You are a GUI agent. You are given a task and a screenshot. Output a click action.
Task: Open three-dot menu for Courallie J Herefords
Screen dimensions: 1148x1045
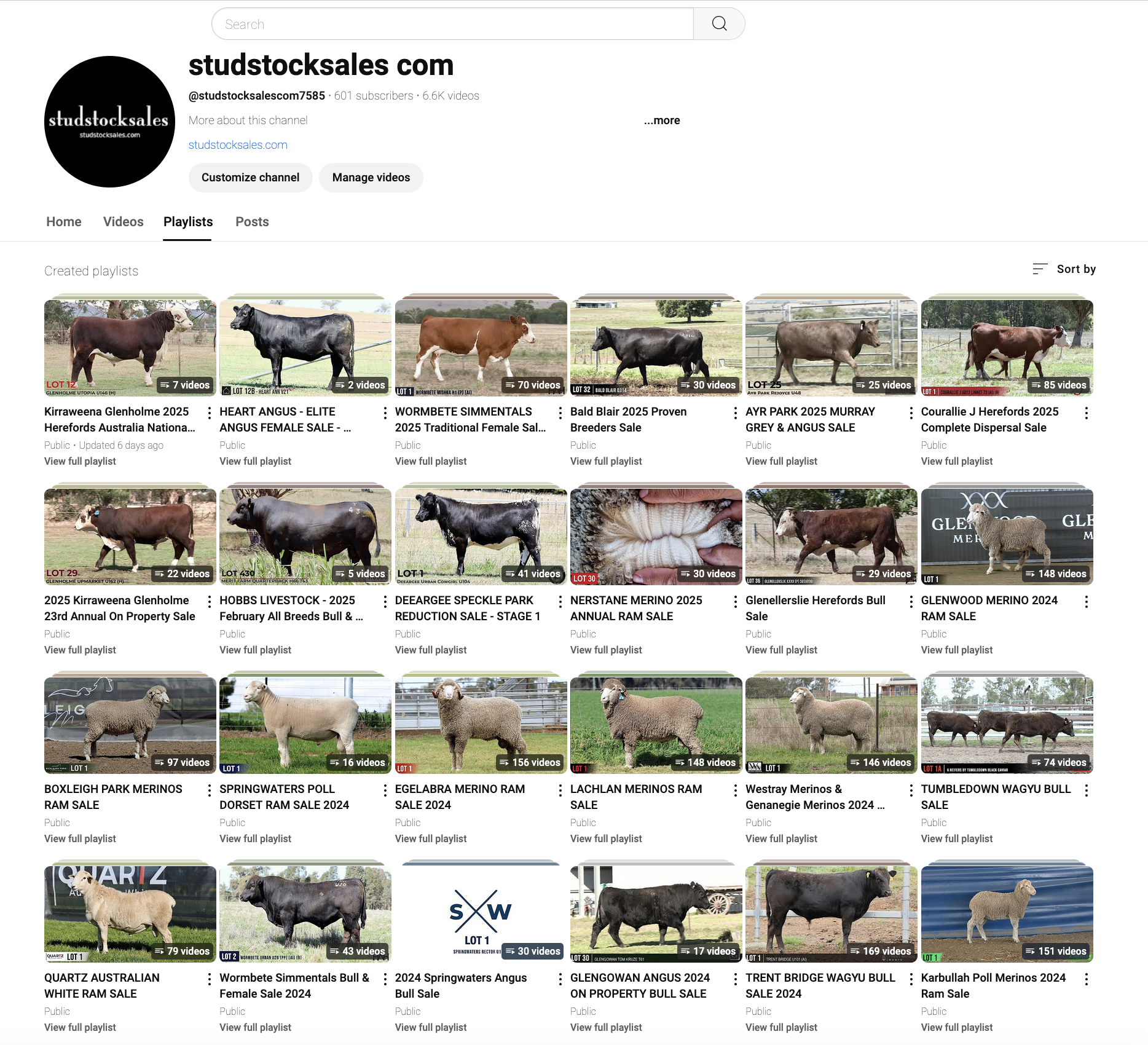[x=1087, y=412]
